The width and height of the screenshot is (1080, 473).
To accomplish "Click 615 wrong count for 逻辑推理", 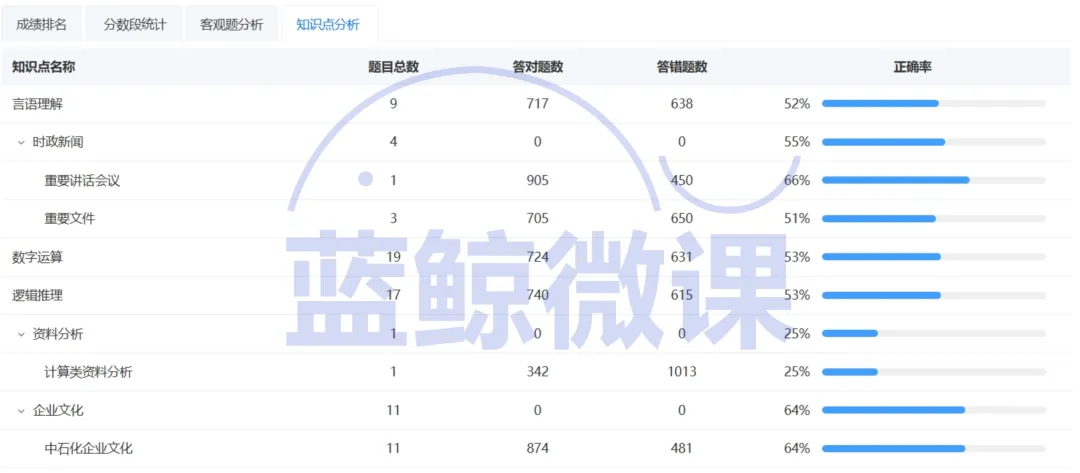I will pyautogui.click(x=682, y=295).
